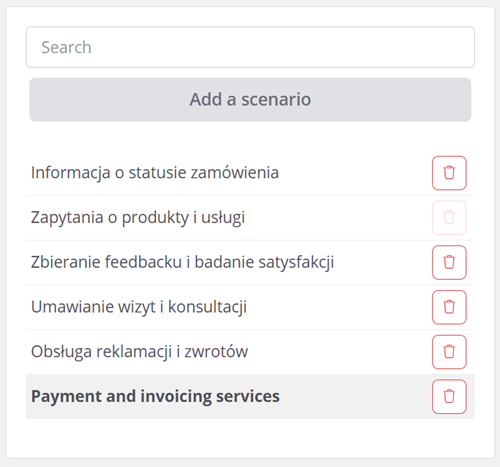Delete the Informacja o statusie zamówienia scenario
The width and height of the screenshot is (500, 467).
coord(449,173)
